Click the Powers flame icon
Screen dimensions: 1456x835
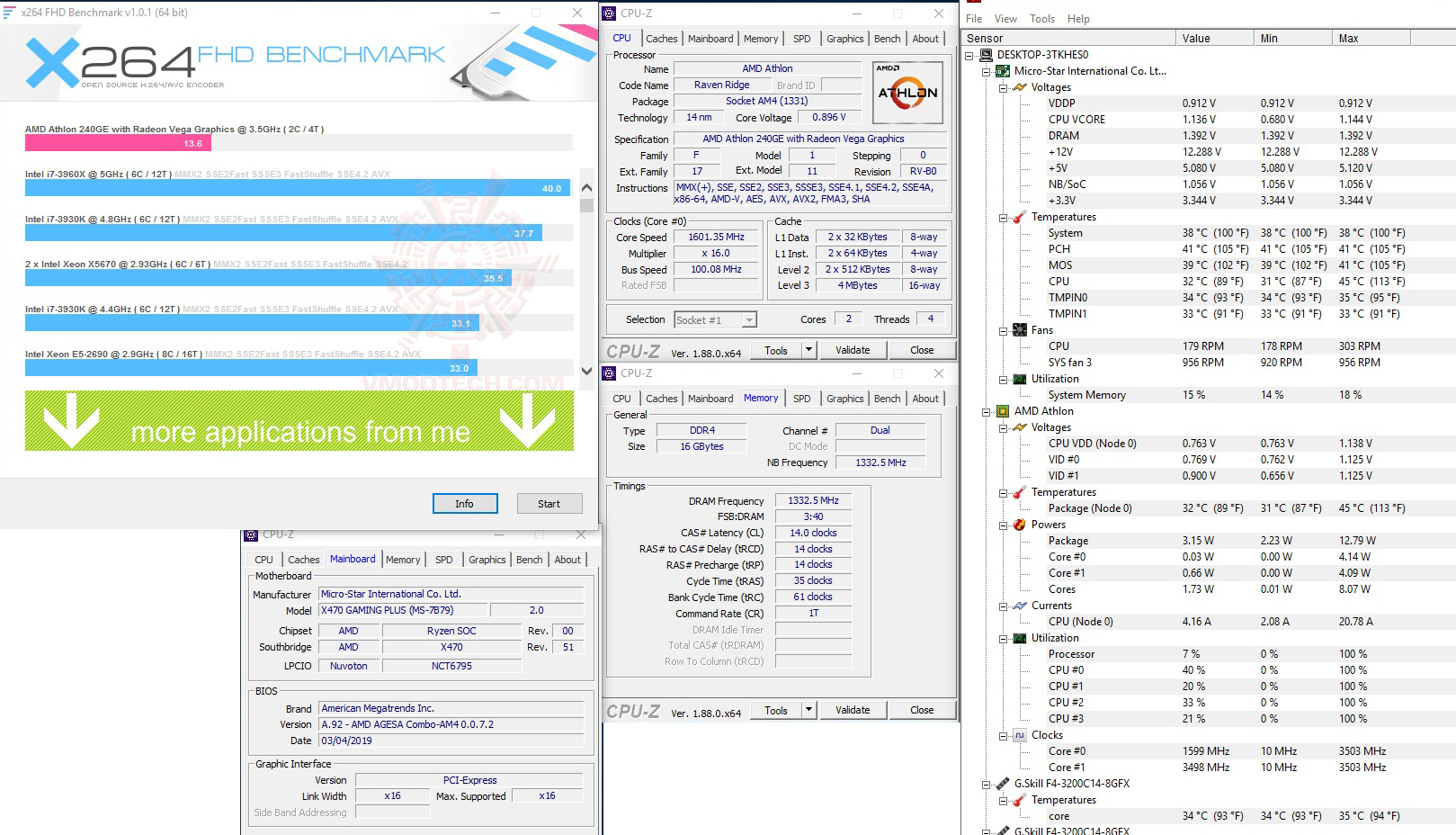point(1020,525)
